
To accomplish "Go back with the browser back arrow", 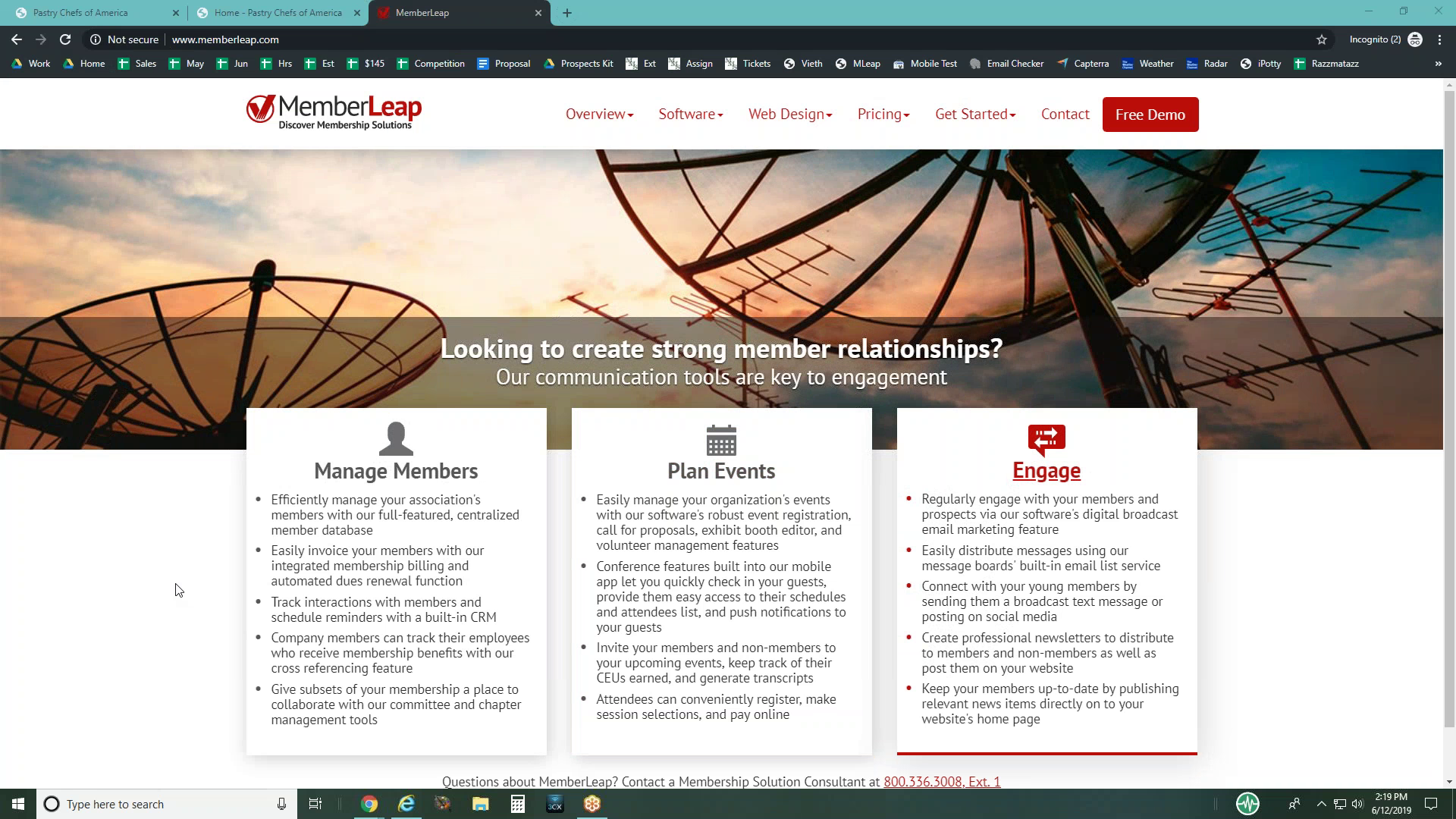I will click(17, 39).
